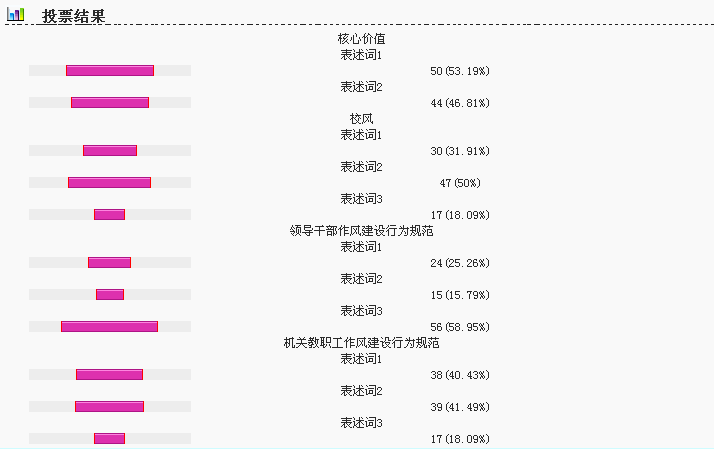Click 领导干部作风建设行为规范 heading

pyautogui.click(x=361, y=231)
